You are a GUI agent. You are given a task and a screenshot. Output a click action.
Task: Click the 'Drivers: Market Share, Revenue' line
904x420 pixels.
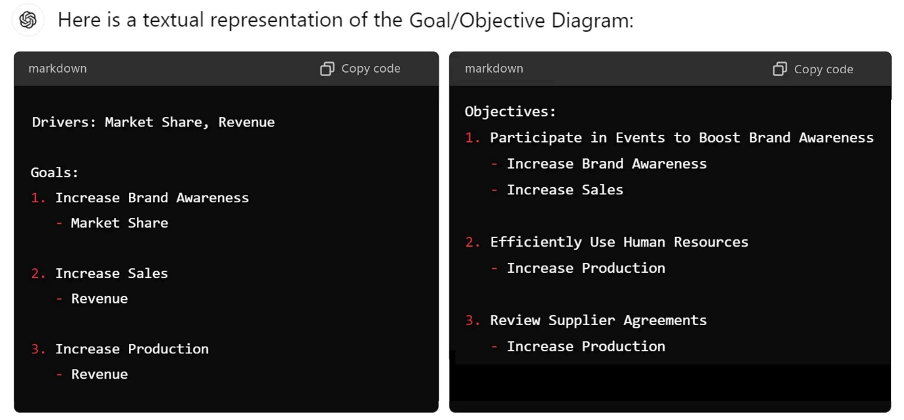tap(153, 122)
